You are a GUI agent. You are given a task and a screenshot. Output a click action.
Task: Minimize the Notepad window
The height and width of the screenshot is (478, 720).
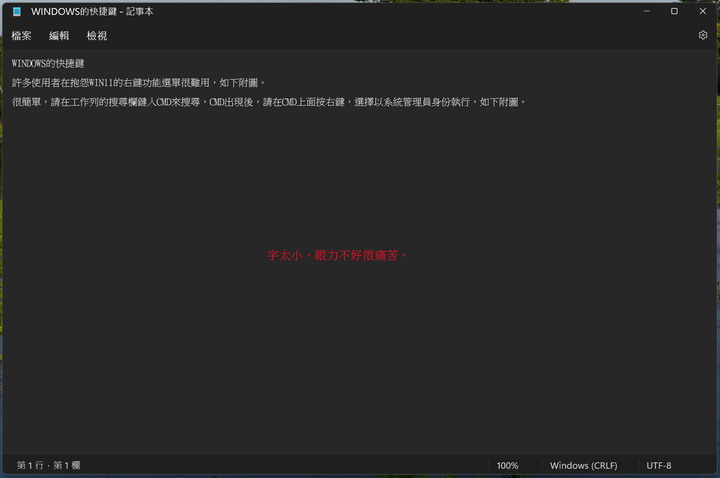pyautogui.click(x=647, y=11)
